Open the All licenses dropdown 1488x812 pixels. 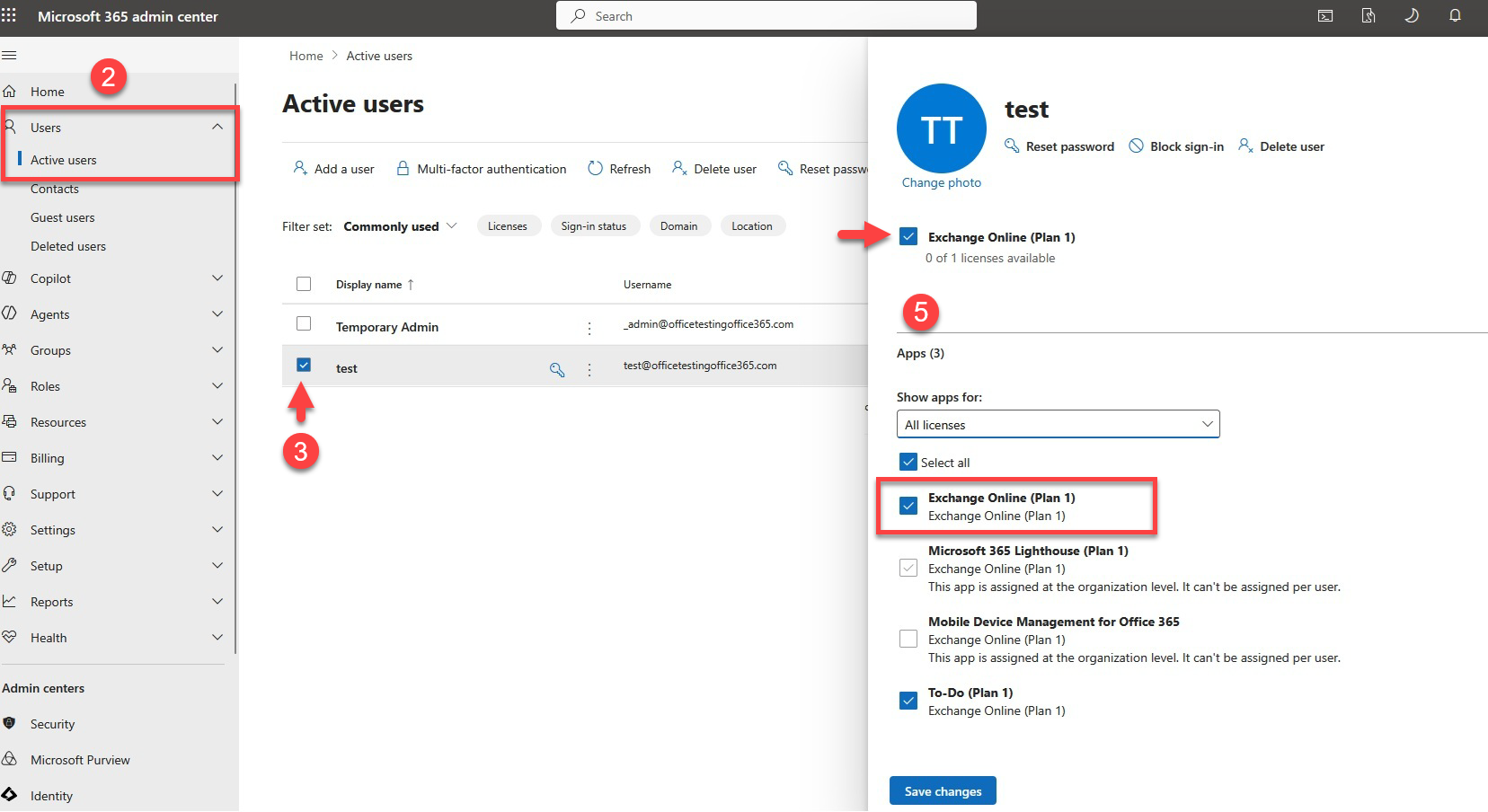pos(1058,424)
